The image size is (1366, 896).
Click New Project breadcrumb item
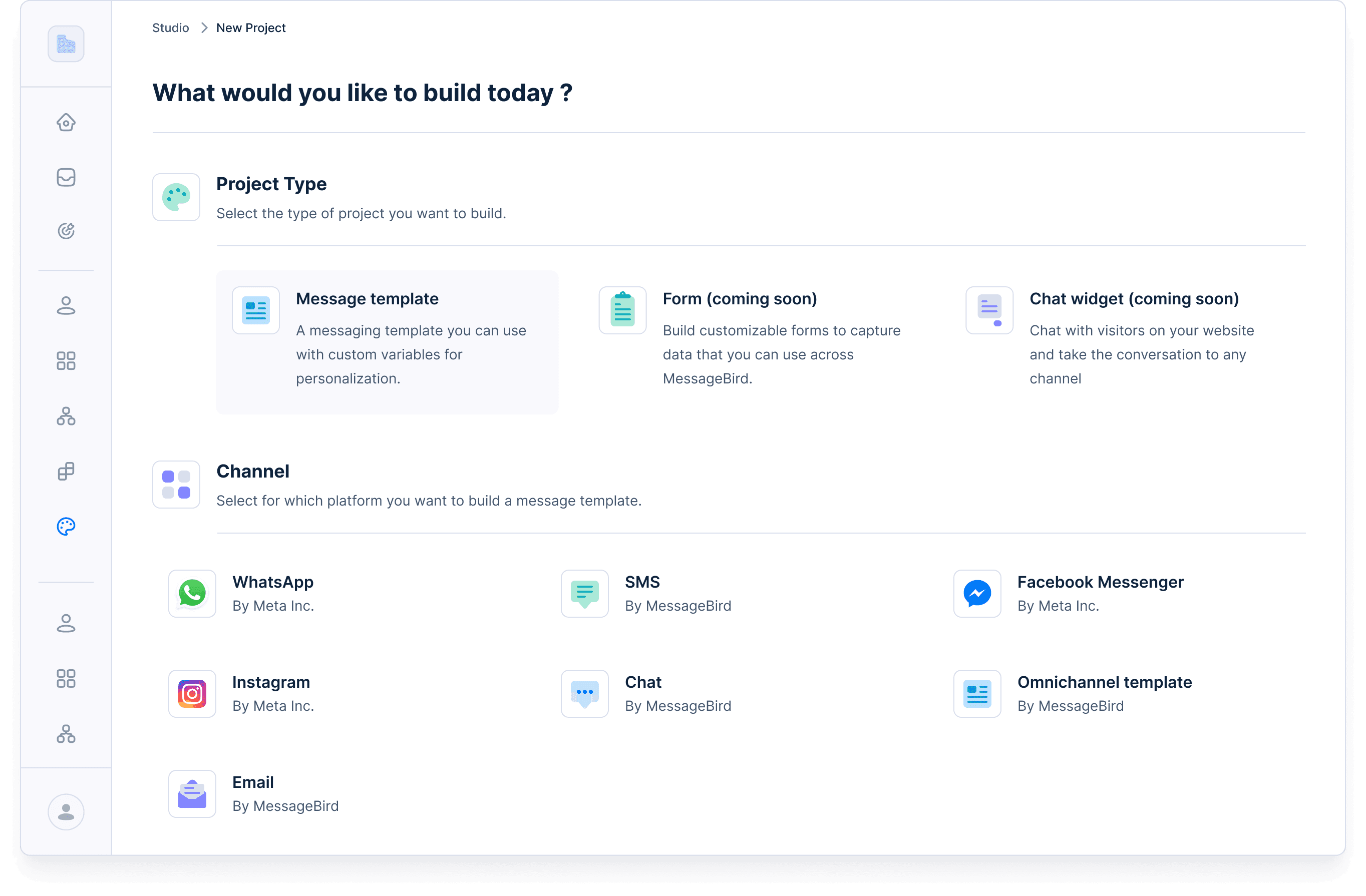pos(251,28)
